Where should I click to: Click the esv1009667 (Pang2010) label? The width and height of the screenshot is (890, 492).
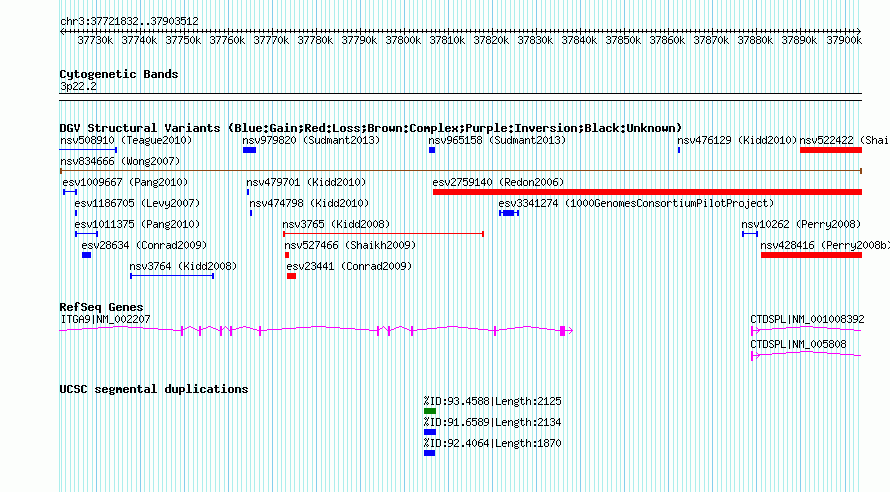click(x=125, y=182)
